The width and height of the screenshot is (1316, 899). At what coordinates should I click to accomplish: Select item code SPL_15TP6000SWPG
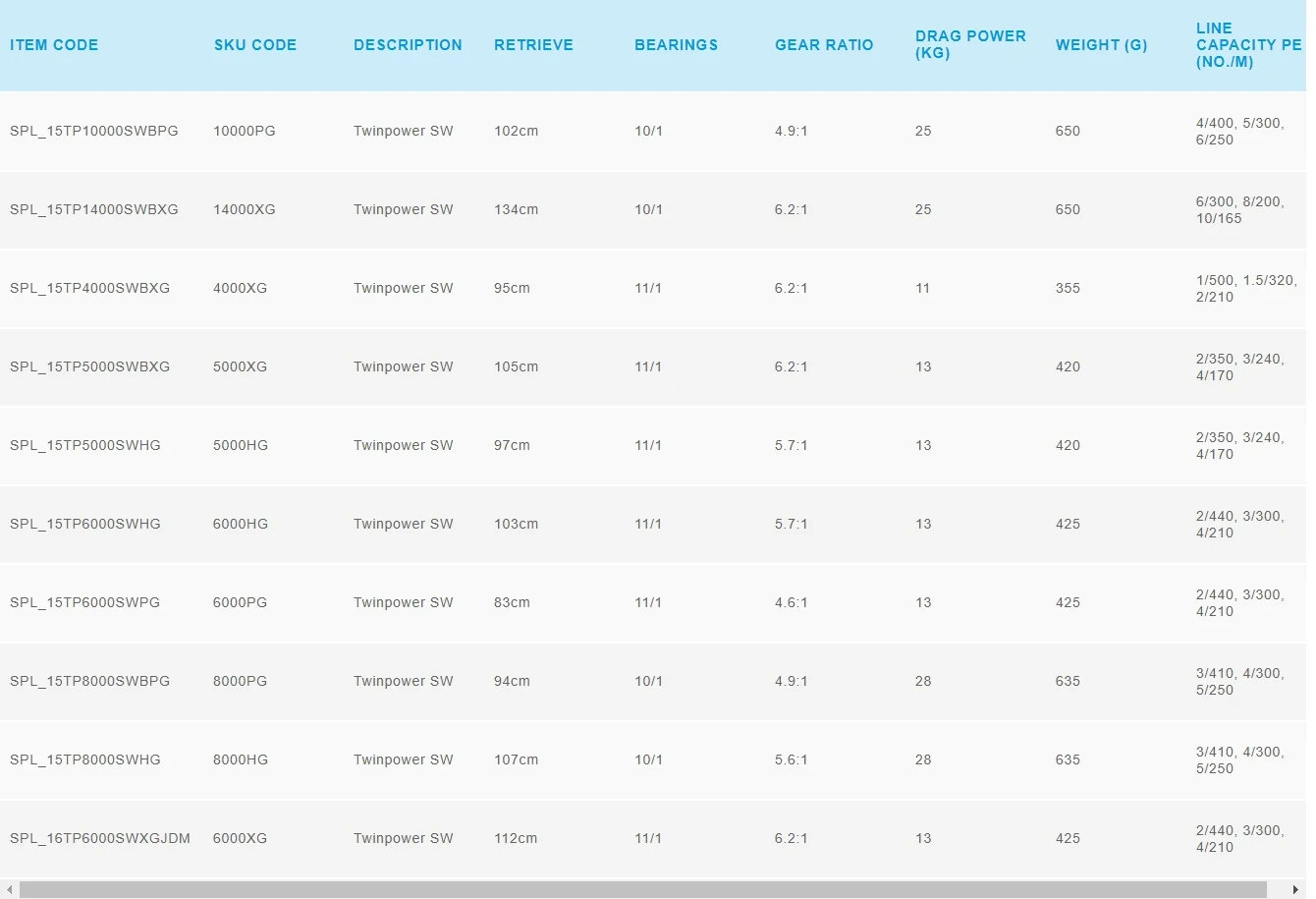[84, 602]
